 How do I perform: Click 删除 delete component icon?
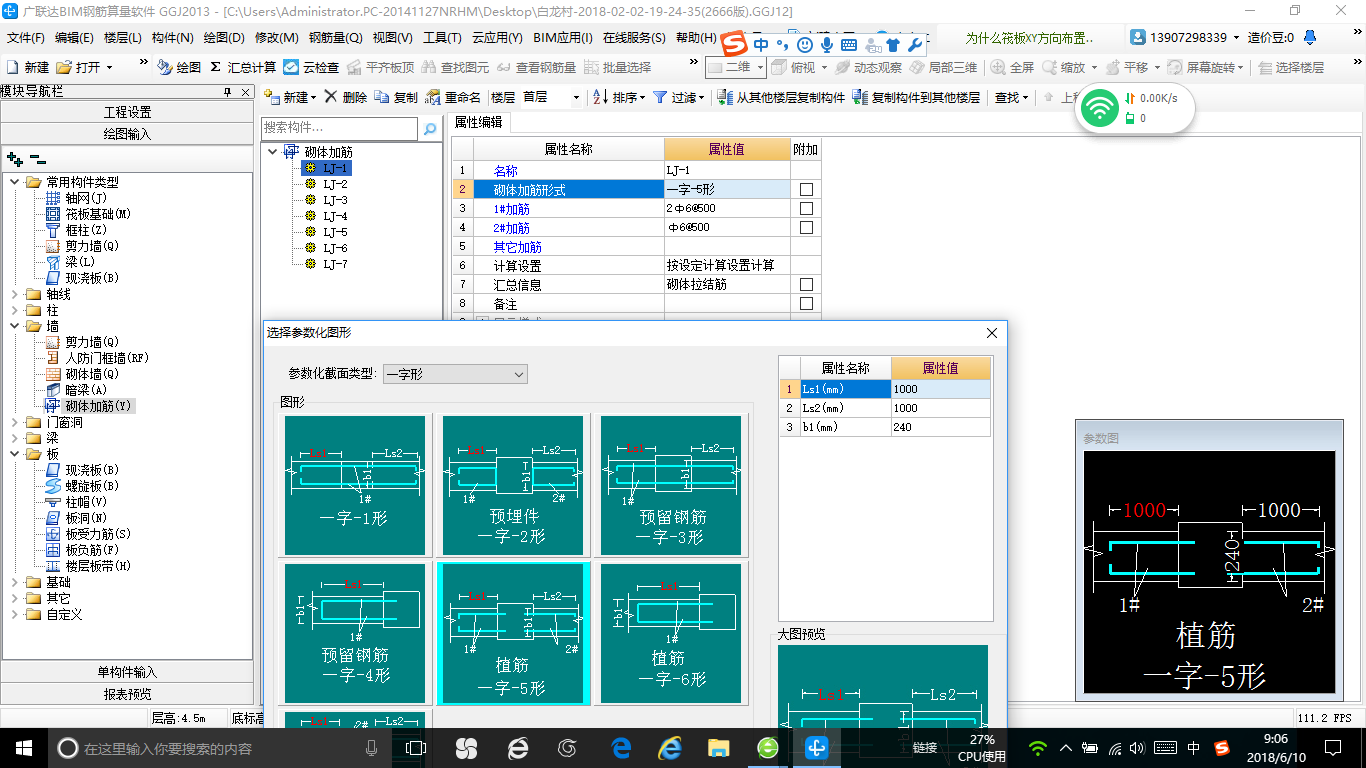[x=331, y=97]
